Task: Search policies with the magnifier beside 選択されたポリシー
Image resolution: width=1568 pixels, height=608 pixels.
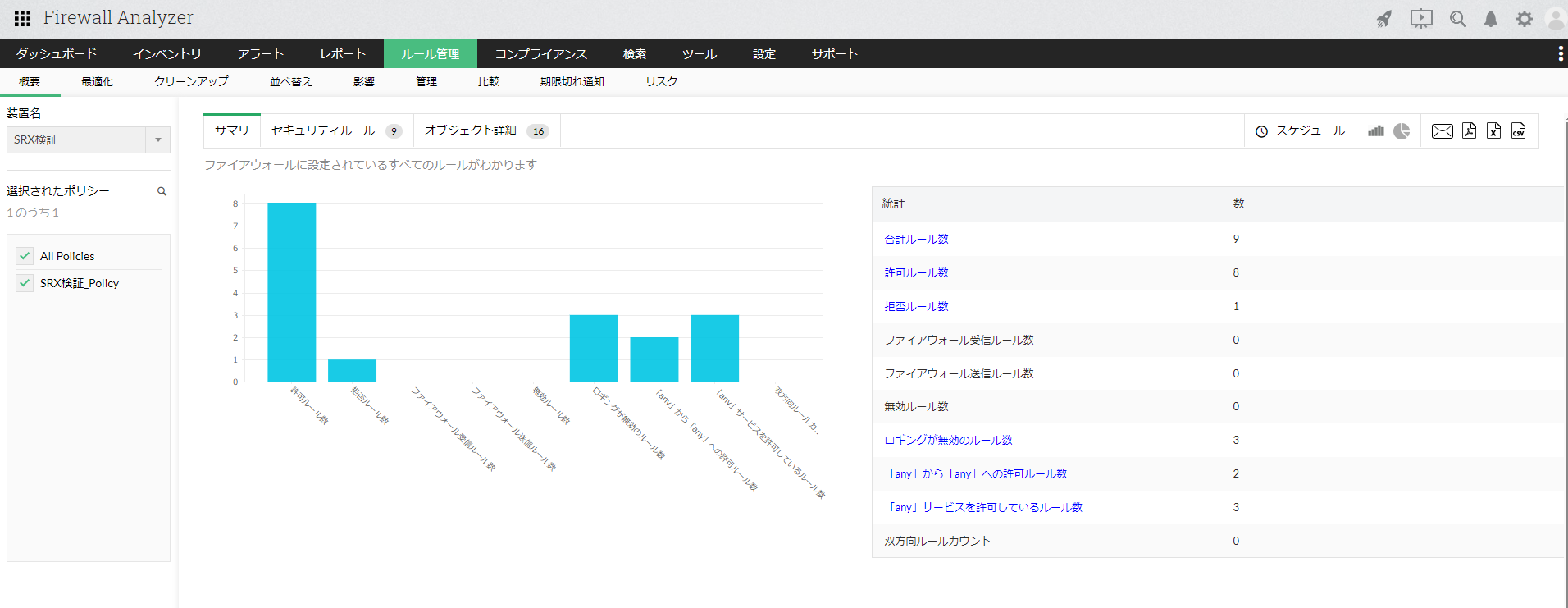Action: (x=162, y=191)
